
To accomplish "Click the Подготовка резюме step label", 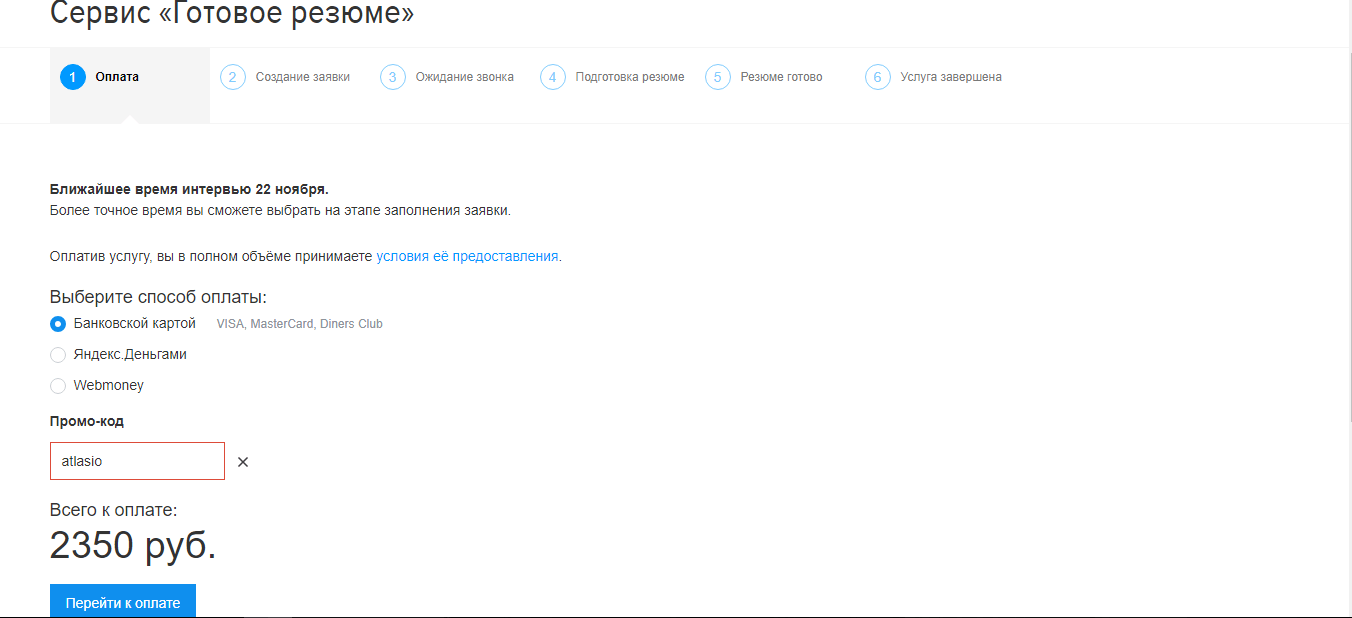I will [x=629, y=77].
